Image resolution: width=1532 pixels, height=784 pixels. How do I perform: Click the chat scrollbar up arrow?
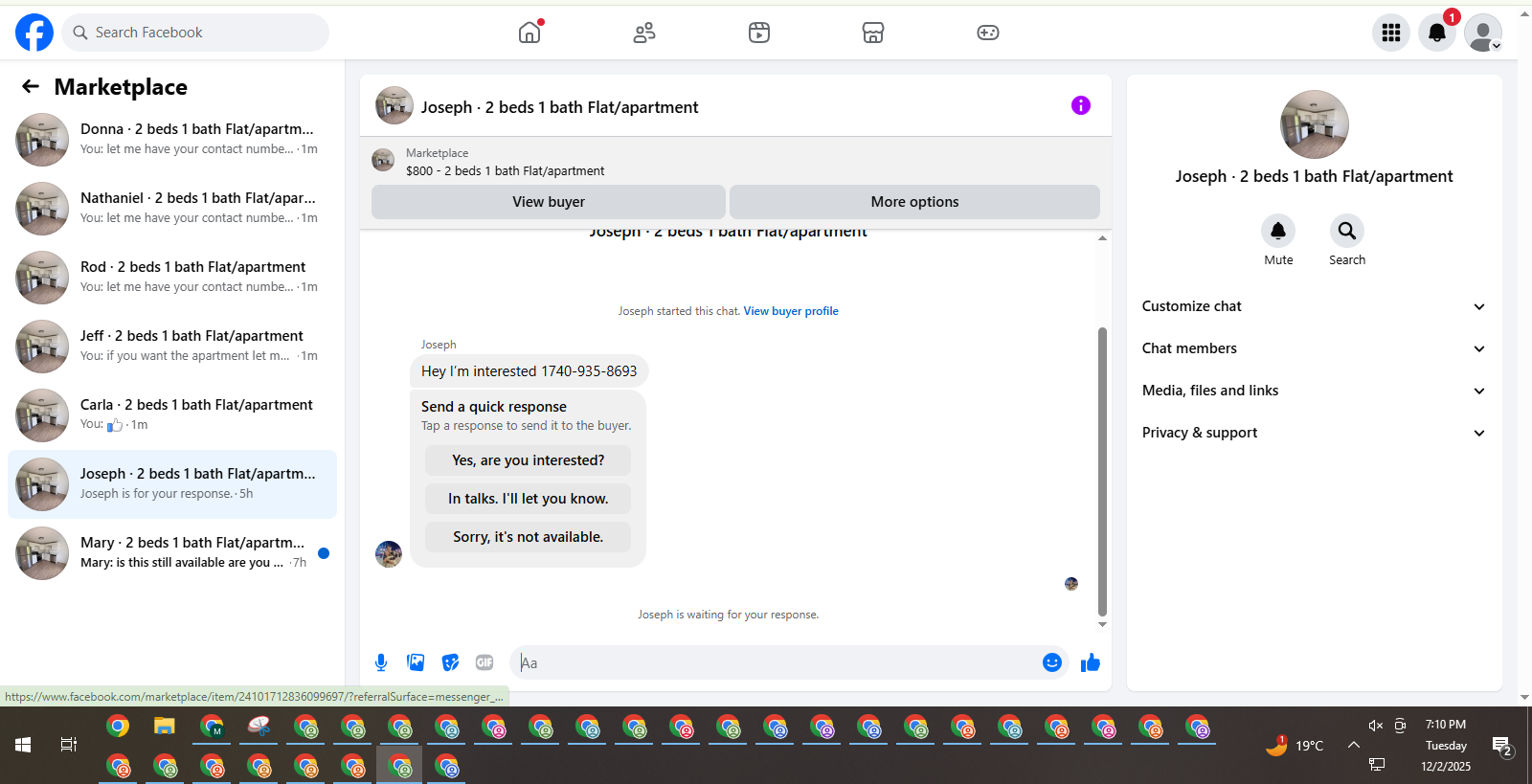1102,237
